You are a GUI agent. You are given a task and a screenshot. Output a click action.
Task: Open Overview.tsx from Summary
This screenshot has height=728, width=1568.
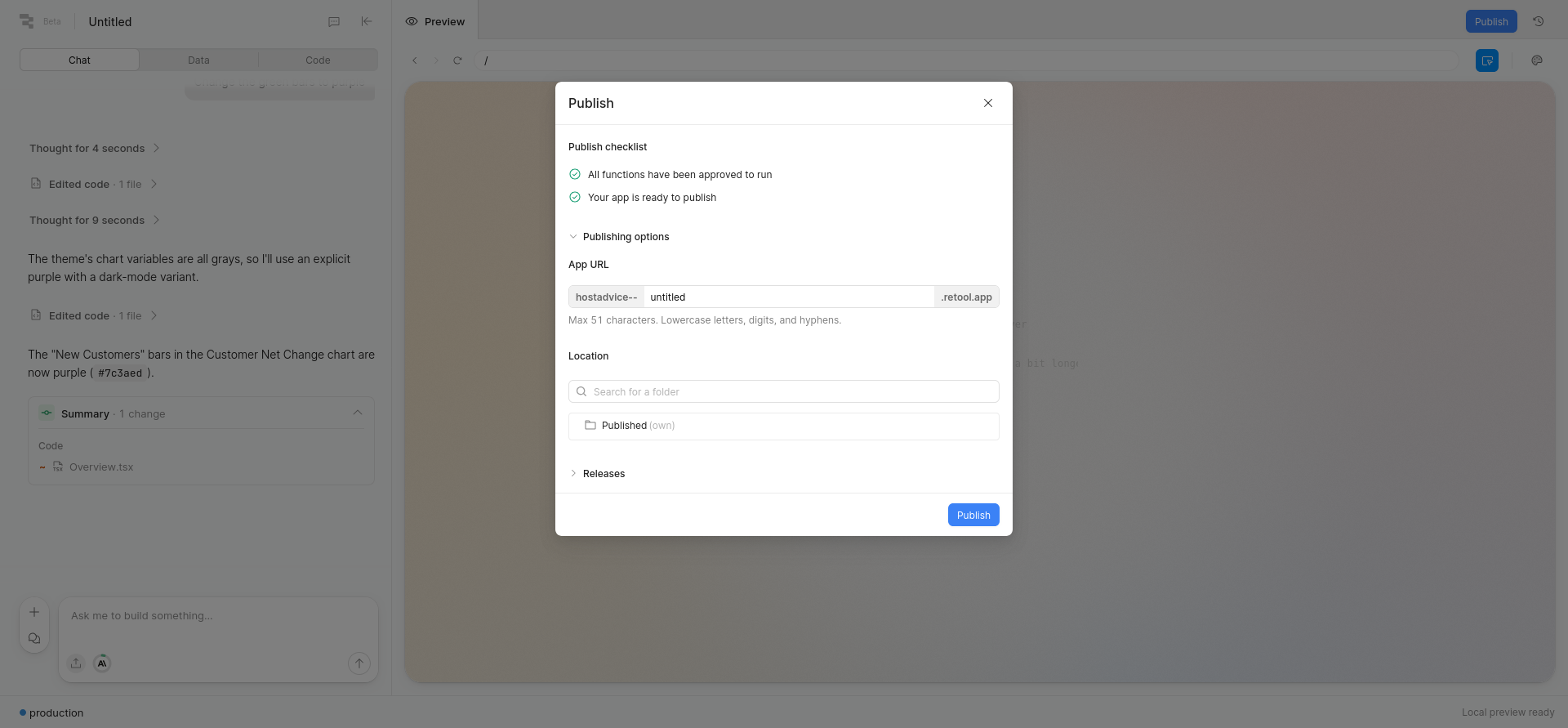click(x=101, y=467)
